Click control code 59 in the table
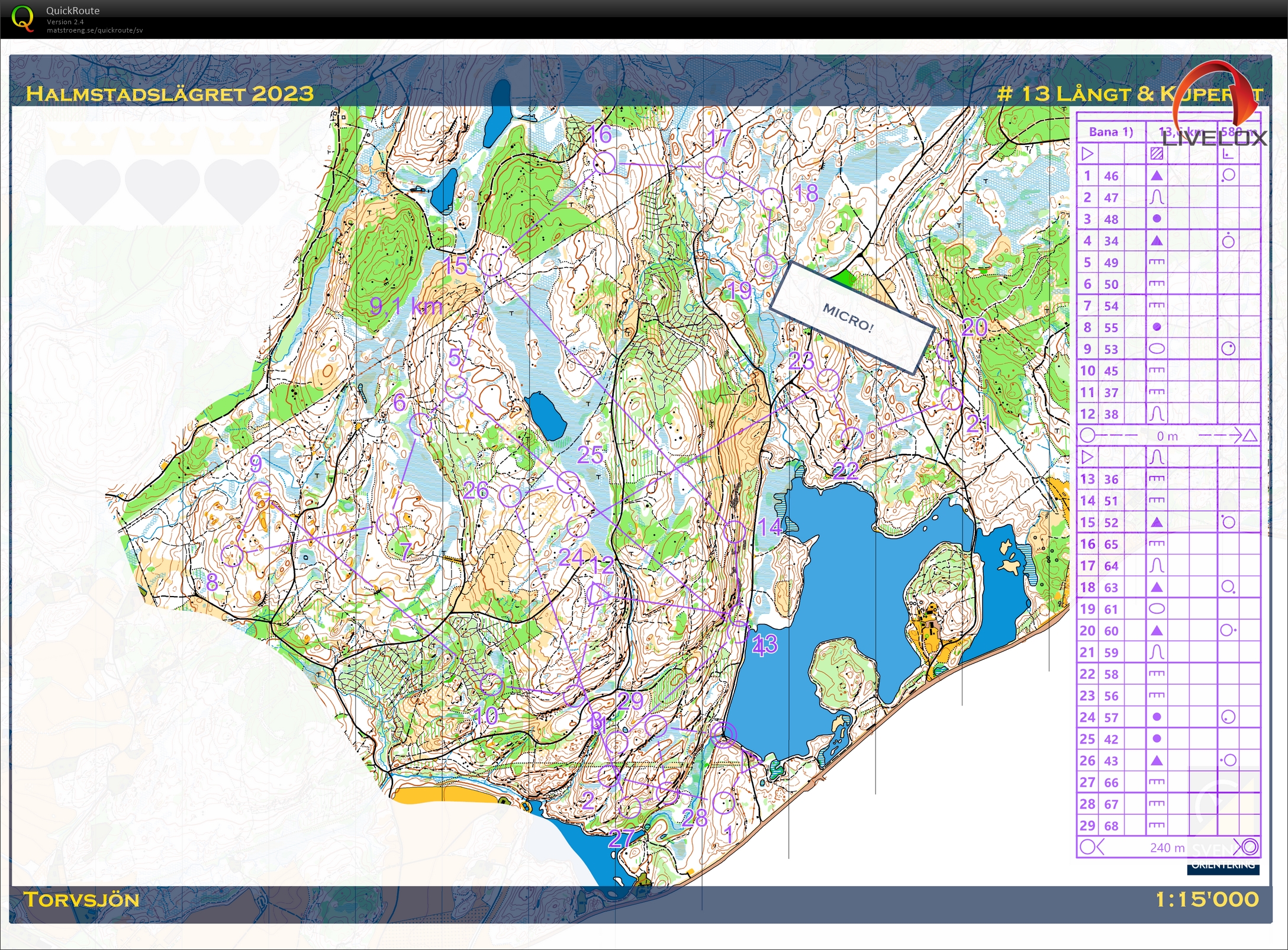This screenshot has width=1288, height=950. 1111,652
